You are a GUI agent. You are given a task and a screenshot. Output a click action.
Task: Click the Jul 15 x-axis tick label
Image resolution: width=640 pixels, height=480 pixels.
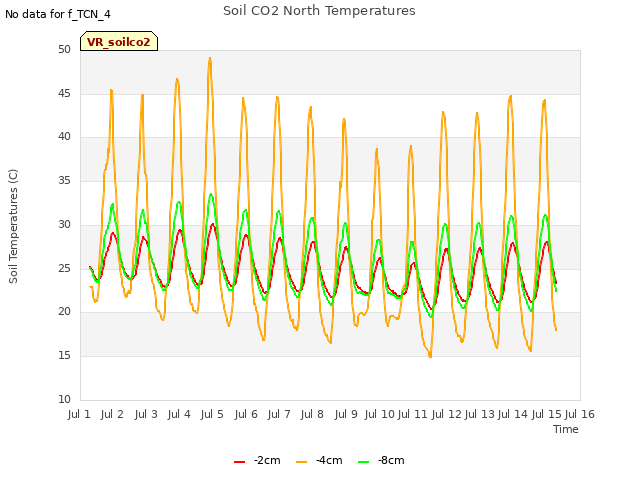coord(546,414)
